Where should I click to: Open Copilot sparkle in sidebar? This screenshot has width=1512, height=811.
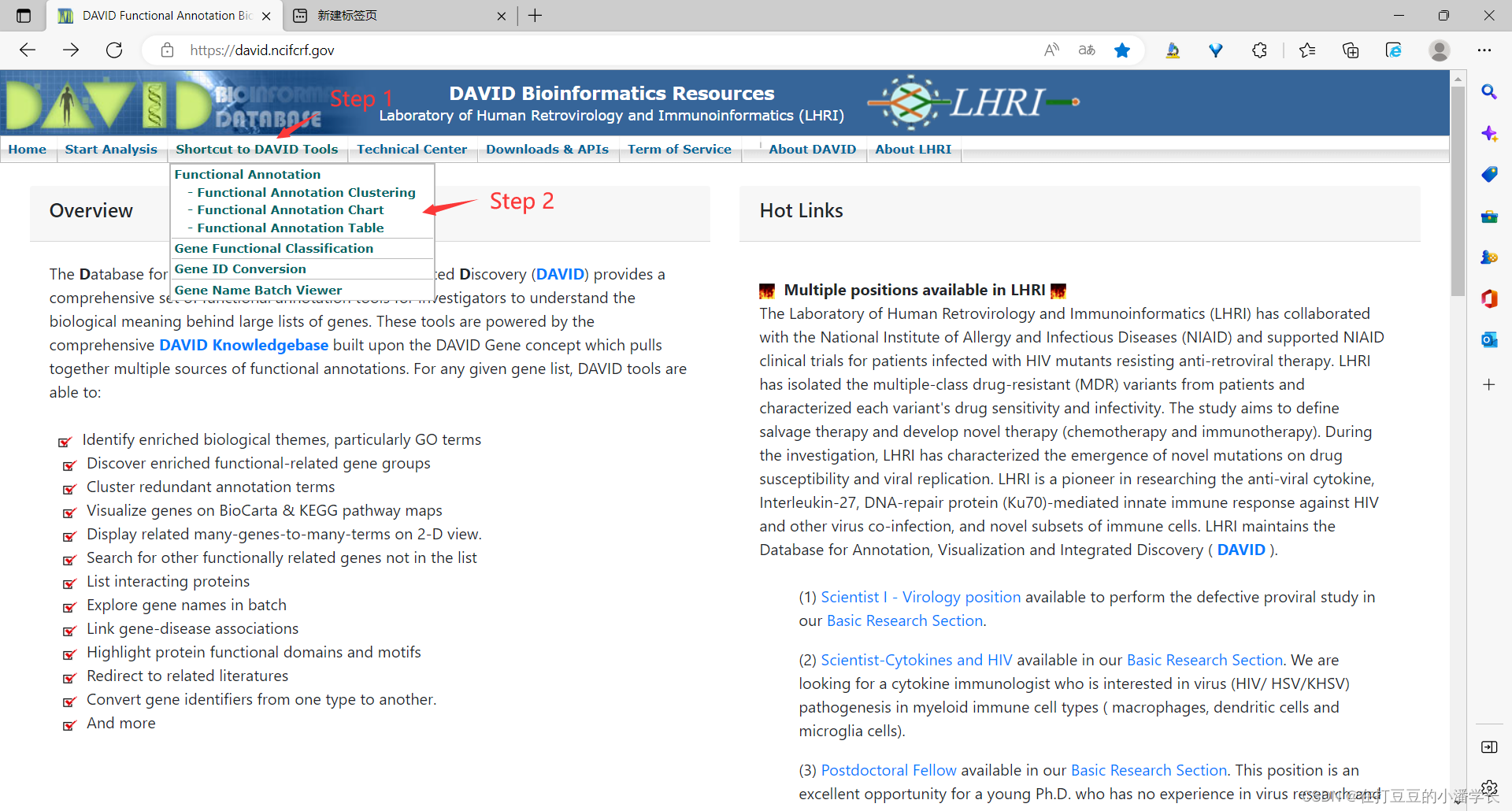(x=1489, y=133)
